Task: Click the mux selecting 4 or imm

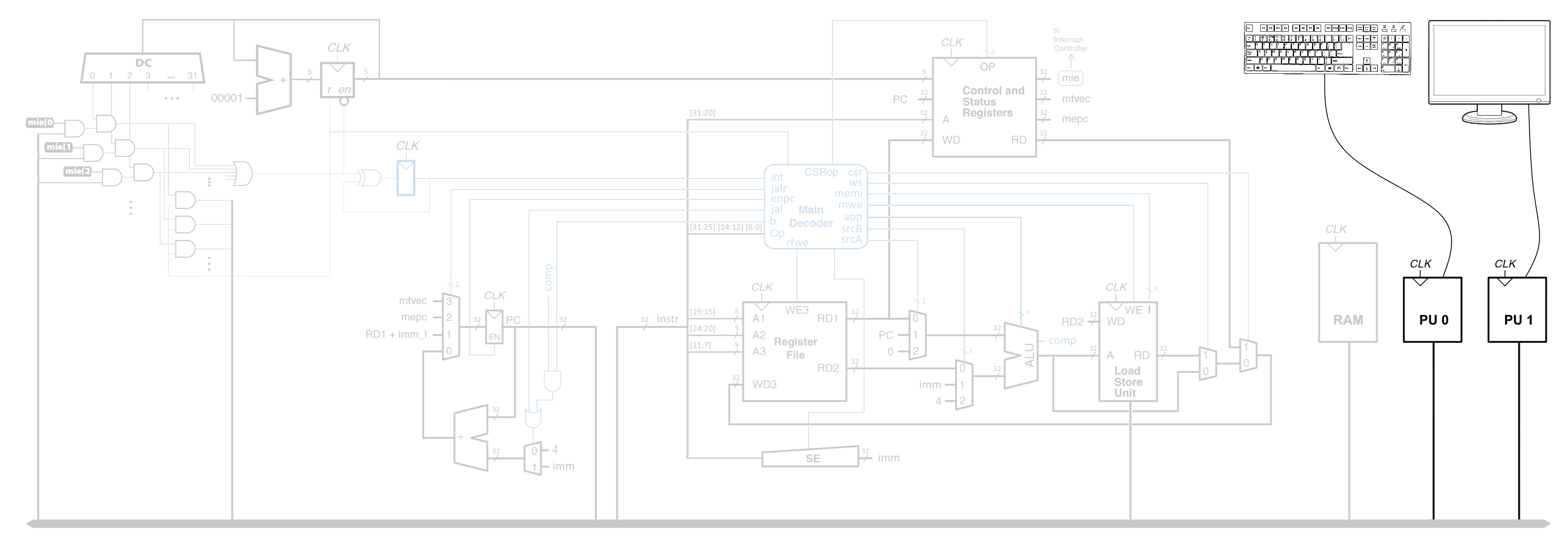Action: 533,459
